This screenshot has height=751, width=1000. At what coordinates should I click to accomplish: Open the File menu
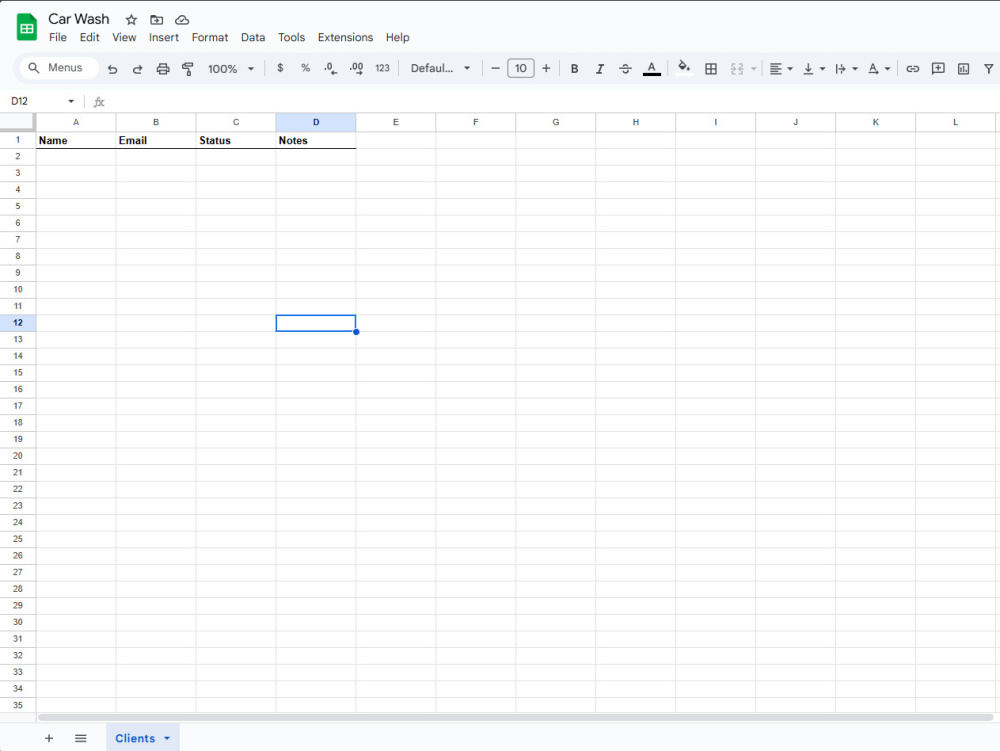(57, 38)
